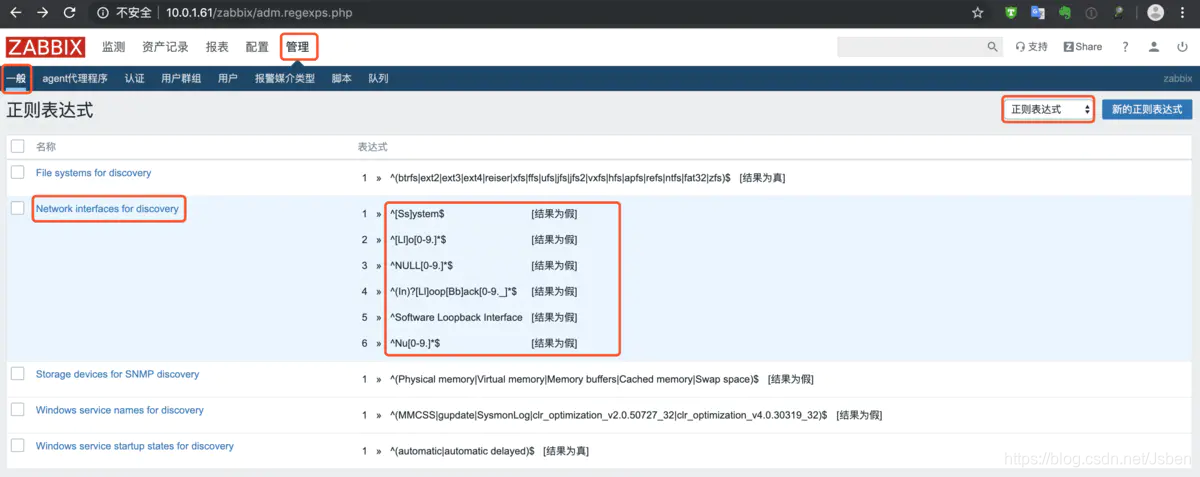Click the site info insecure warning icon
Image resolution: width=1200 pixels, height=477 pixels.
click(x=103, y=13)
